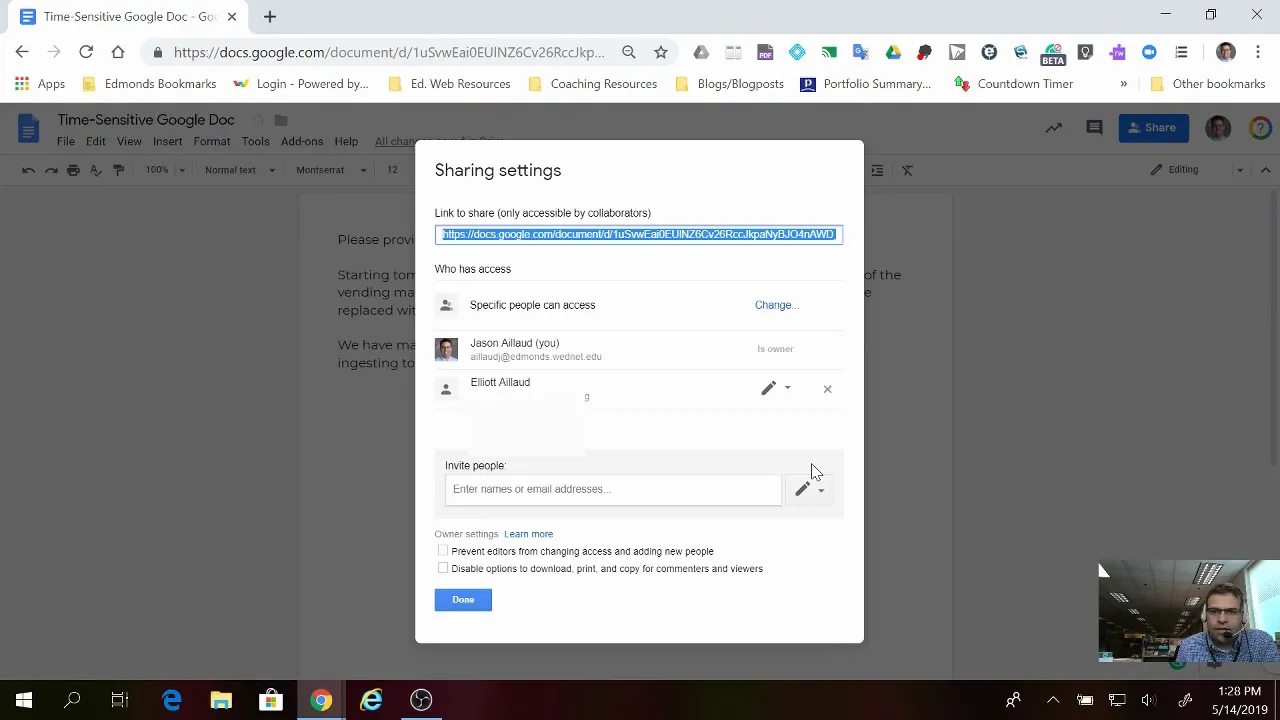Reload the page

(86, 52)
